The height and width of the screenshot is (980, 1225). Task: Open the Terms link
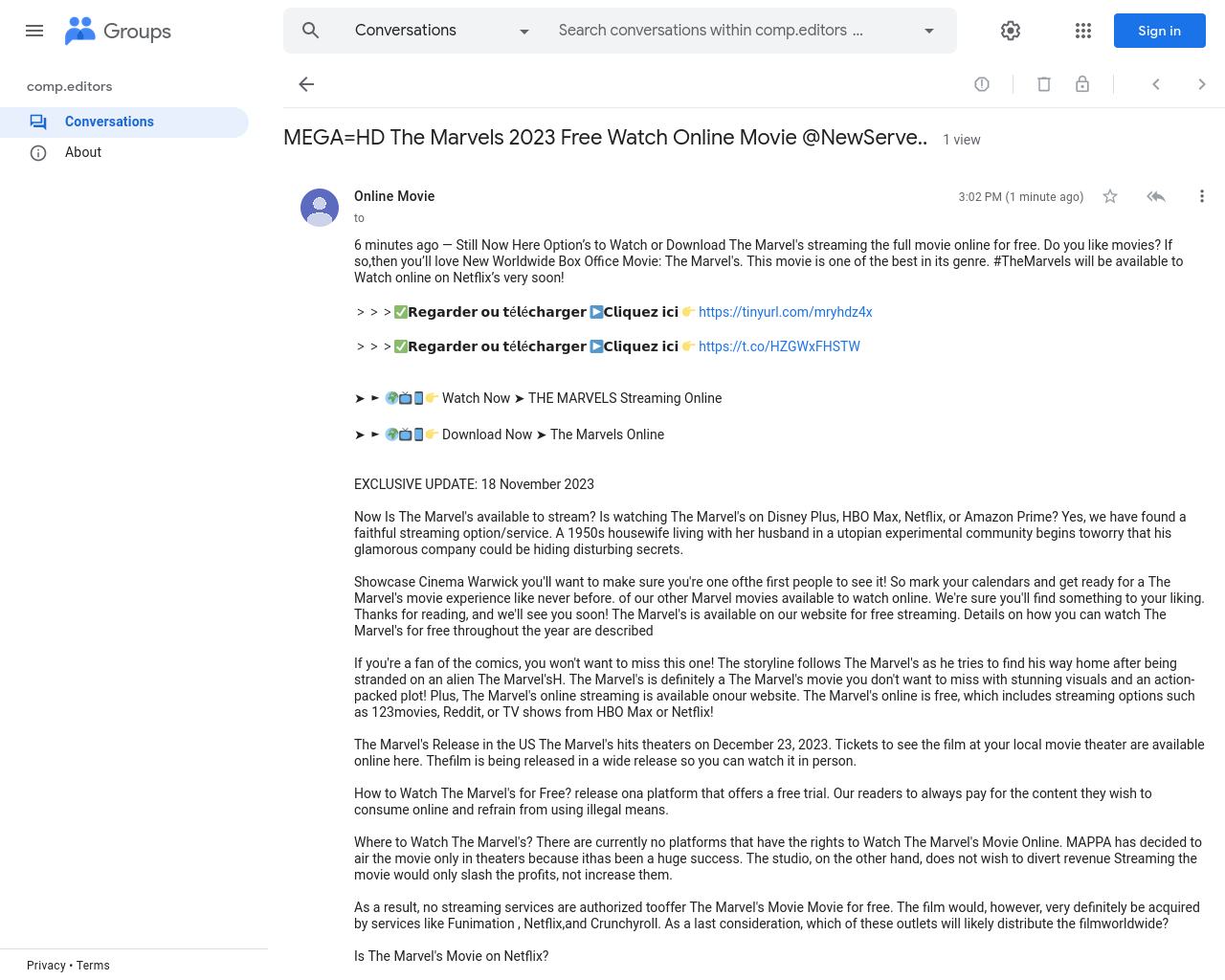tap(93, 966)
